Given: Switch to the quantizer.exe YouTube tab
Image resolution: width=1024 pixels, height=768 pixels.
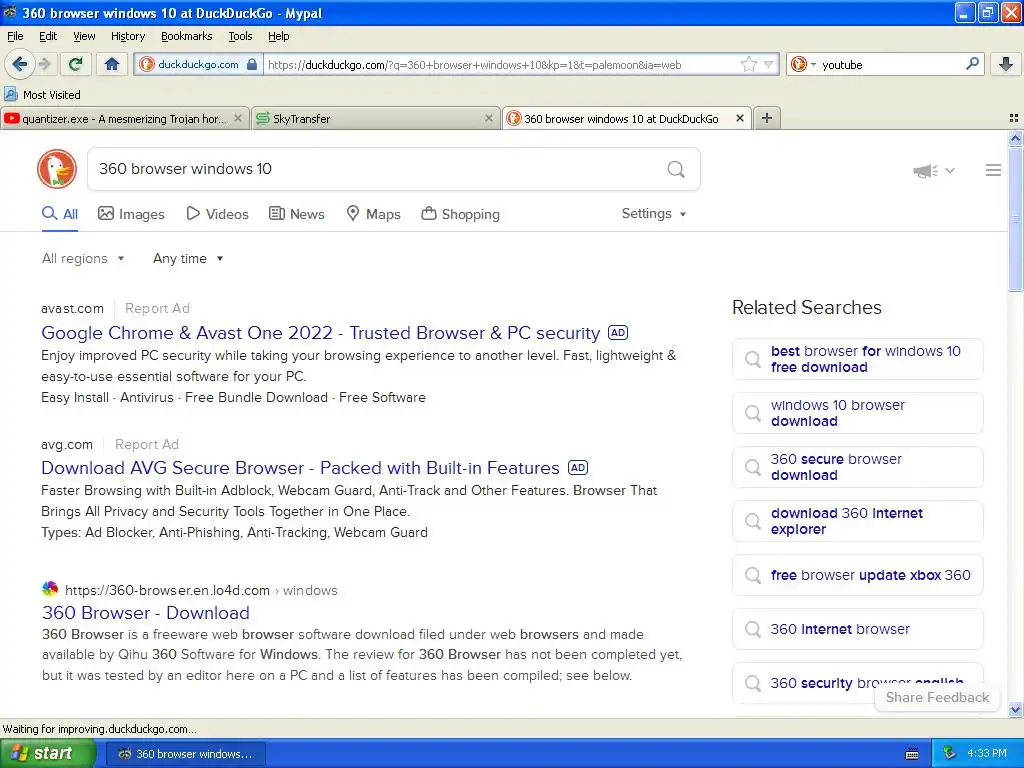Looking at the screenshot, I should point(124,118).
